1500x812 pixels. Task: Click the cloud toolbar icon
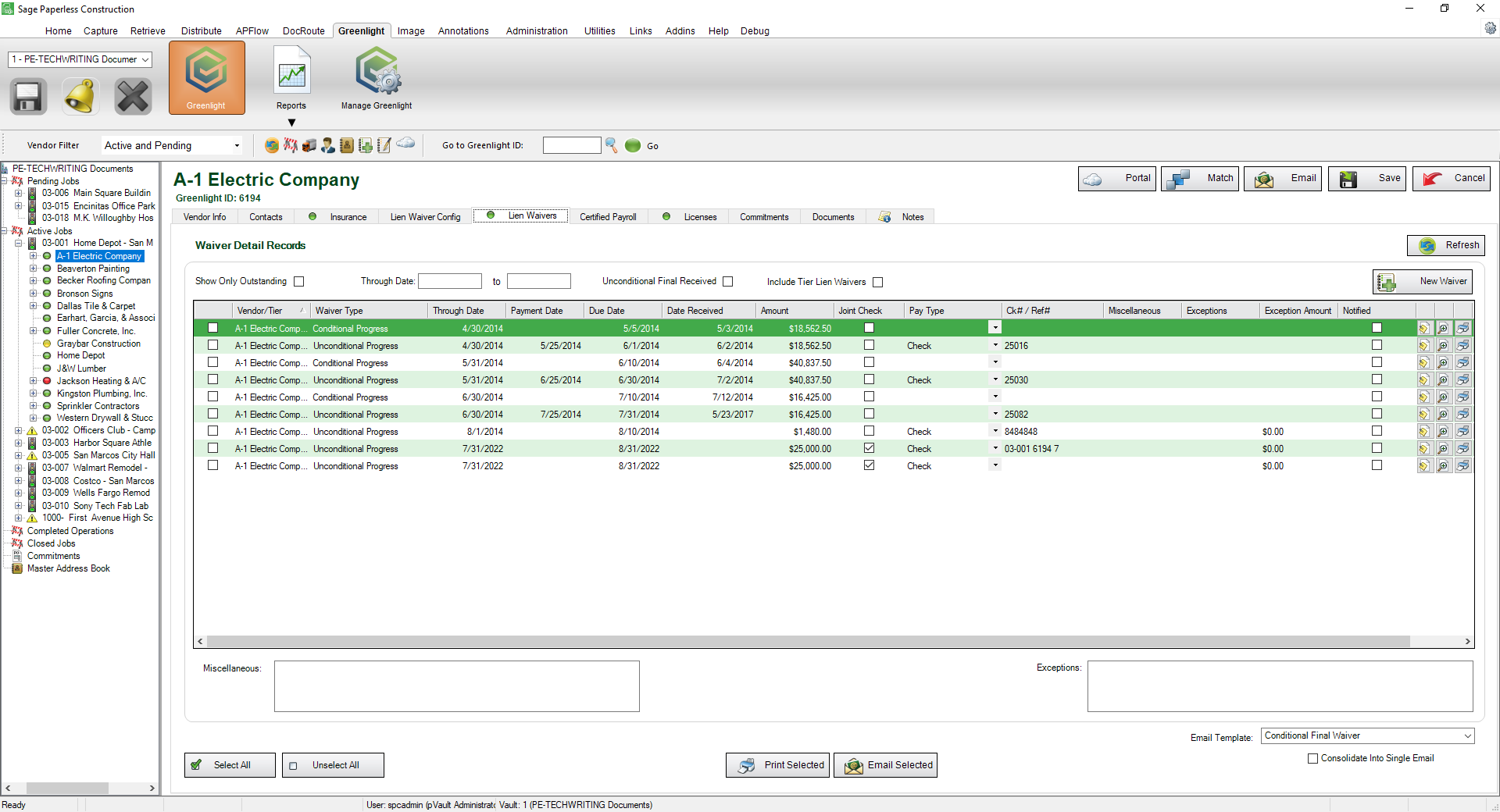[405, 143]
